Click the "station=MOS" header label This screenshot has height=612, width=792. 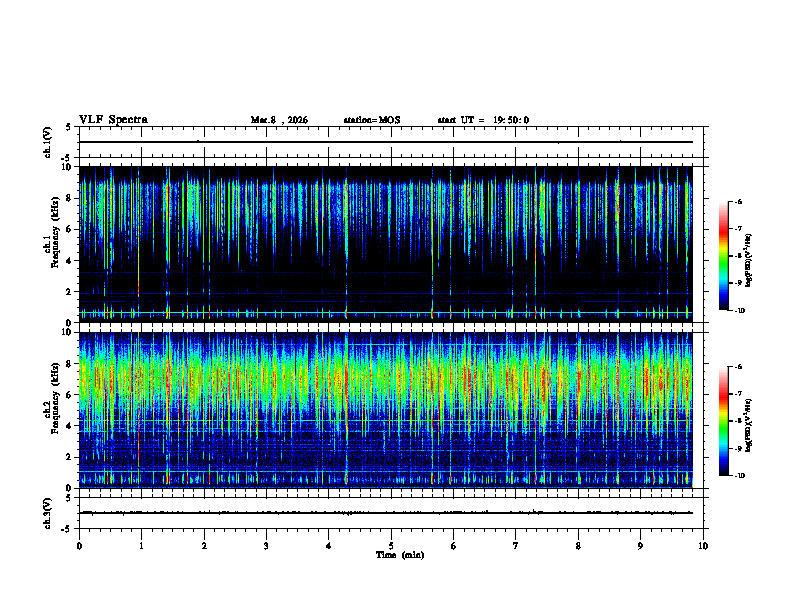point(372,120)
